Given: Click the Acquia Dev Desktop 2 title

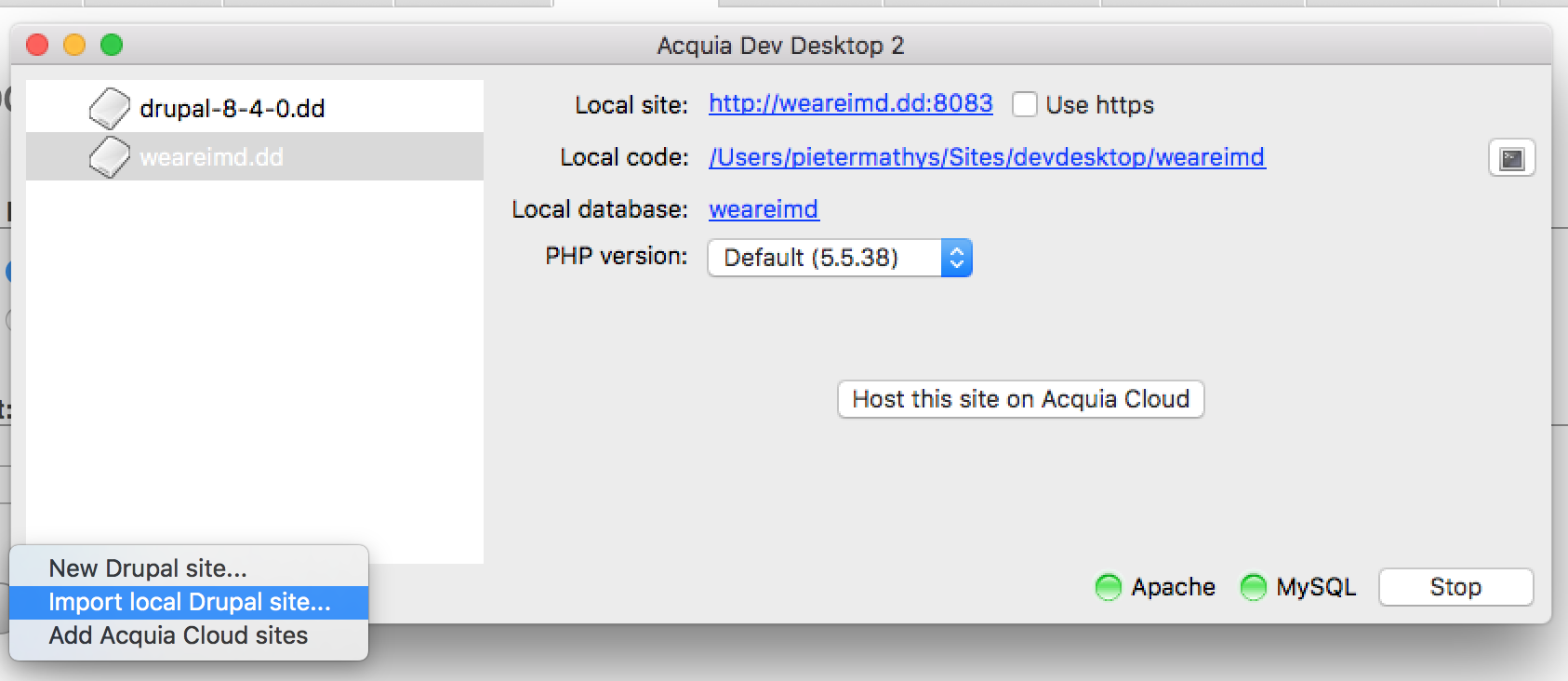Looking at the screenshot, I should click(x=780, y=46).
